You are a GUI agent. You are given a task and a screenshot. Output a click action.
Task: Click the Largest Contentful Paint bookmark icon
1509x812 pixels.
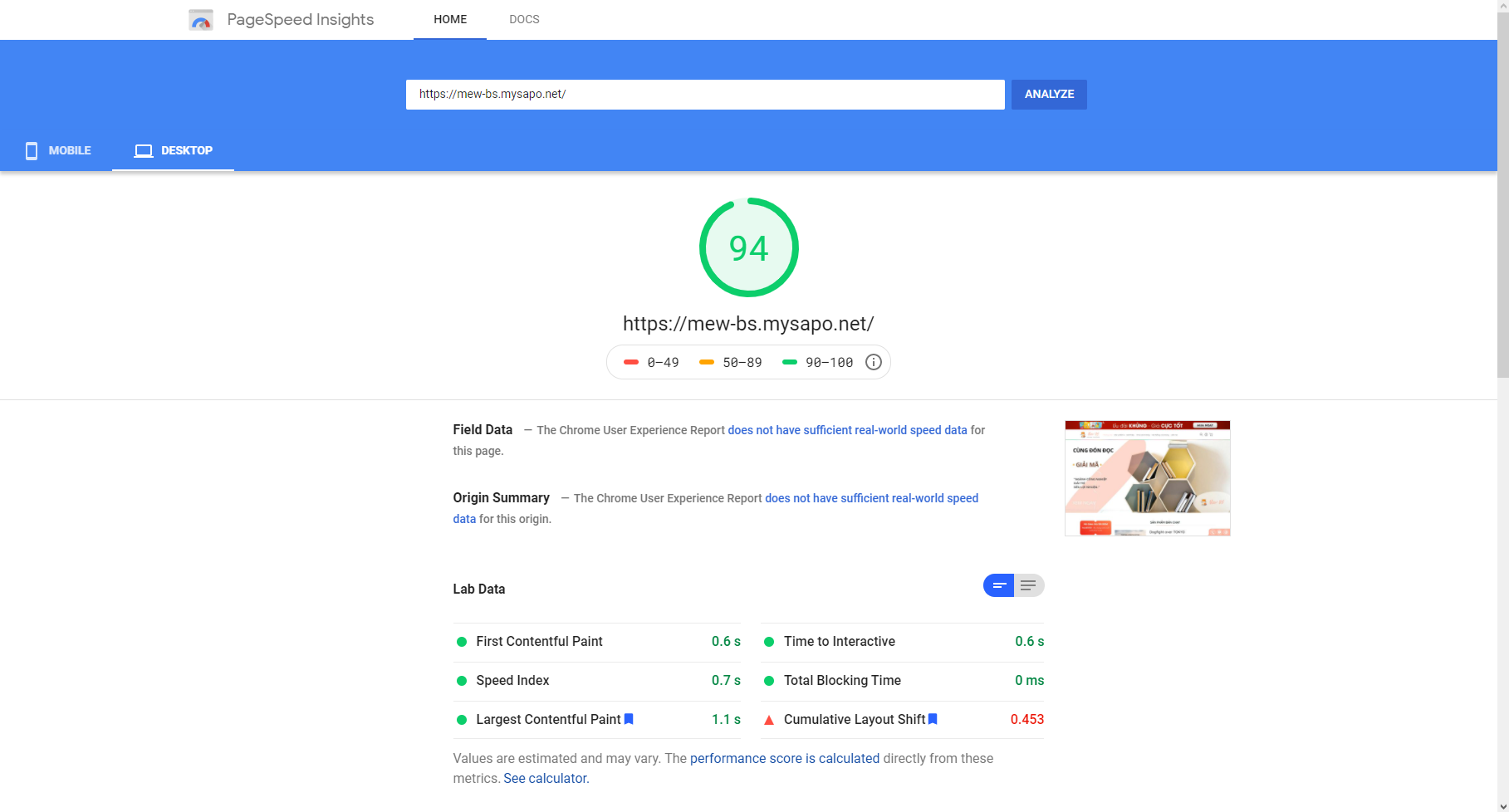(629, 719)
